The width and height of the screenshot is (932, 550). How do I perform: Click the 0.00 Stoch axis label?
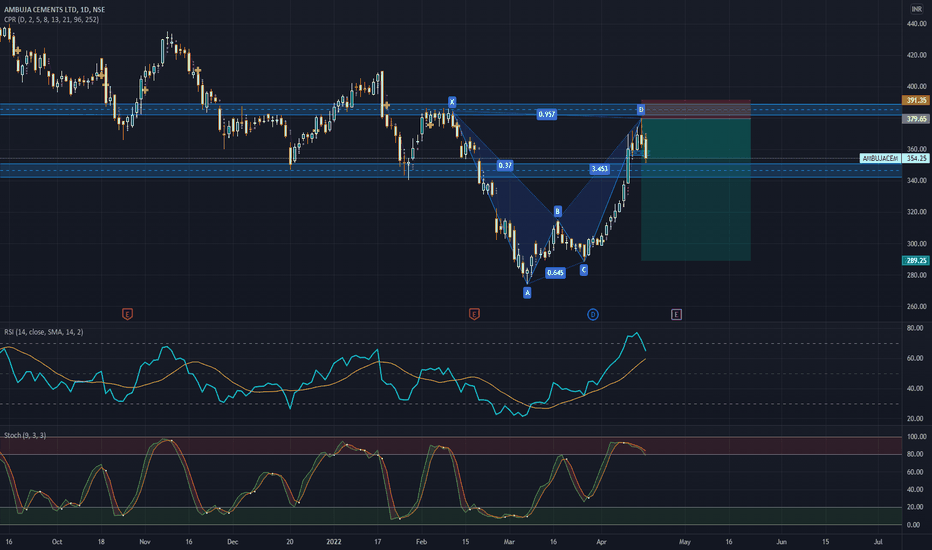[914, 525]
